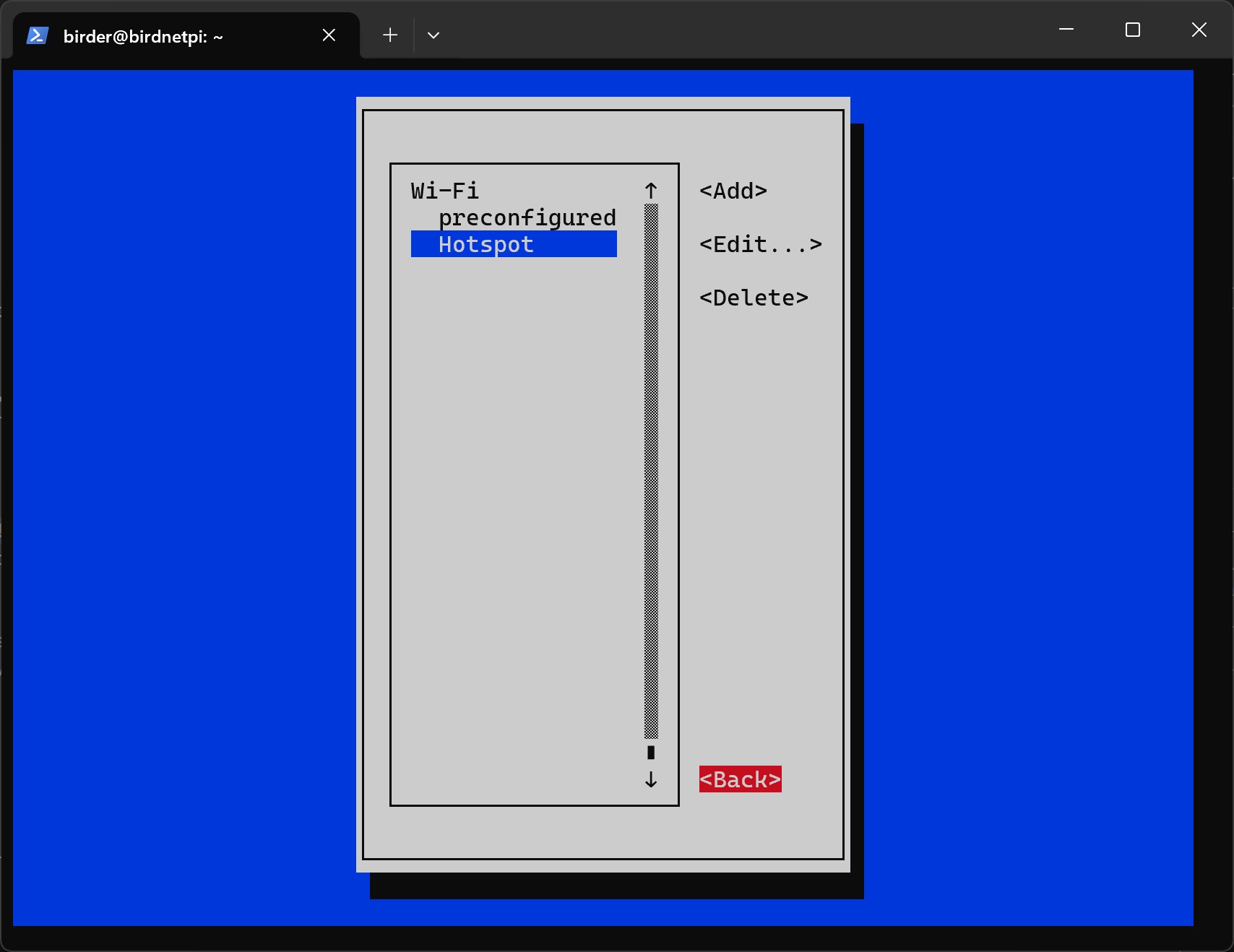Click the PowerShell icon in the terminal tab
Screen dimensions: 1234x952
pos(37,35)
